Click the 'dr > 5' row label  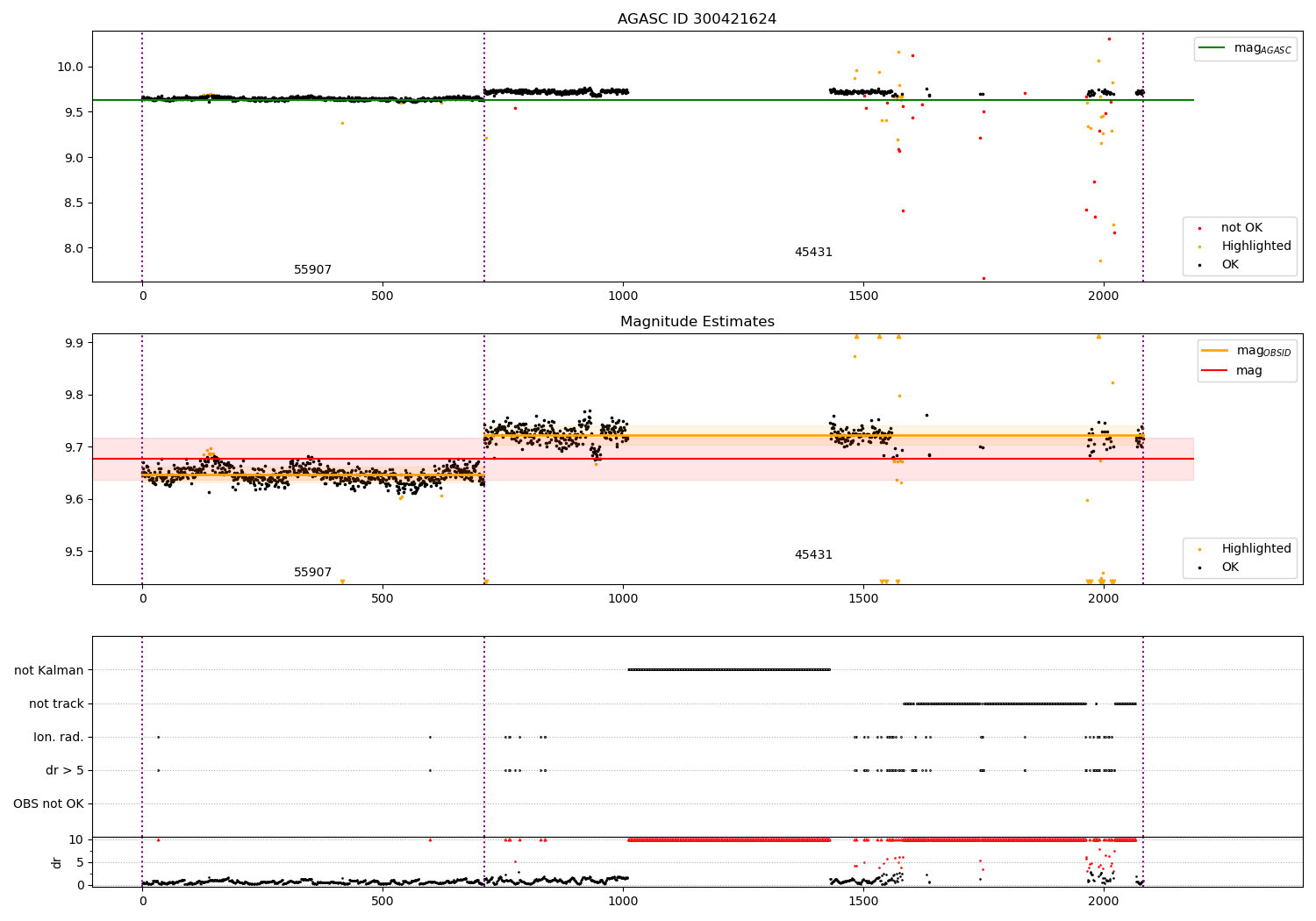[65, 770]
